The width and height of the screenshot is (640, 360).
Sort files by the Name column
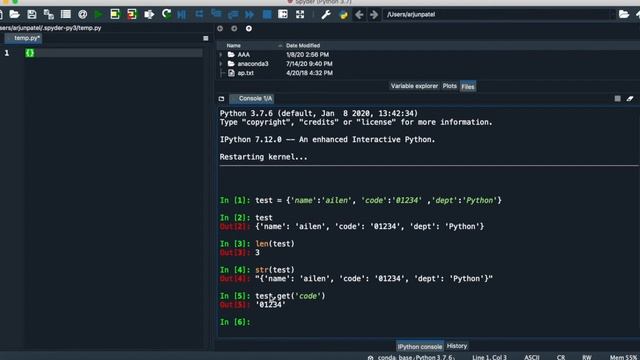(x=233, y=46)
